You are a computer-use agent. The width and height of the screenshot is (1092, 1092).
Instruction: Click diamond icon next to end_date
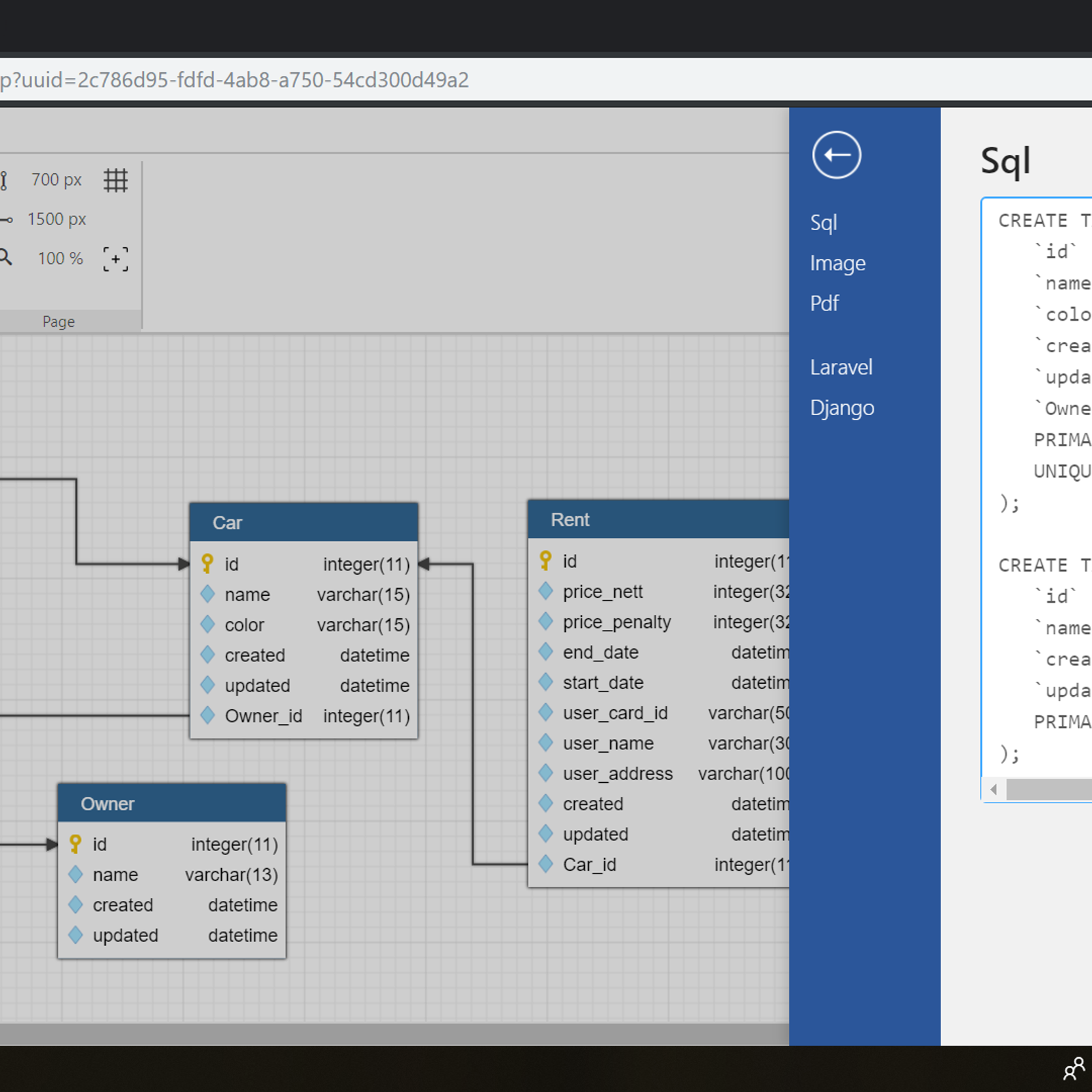(545, 651)
